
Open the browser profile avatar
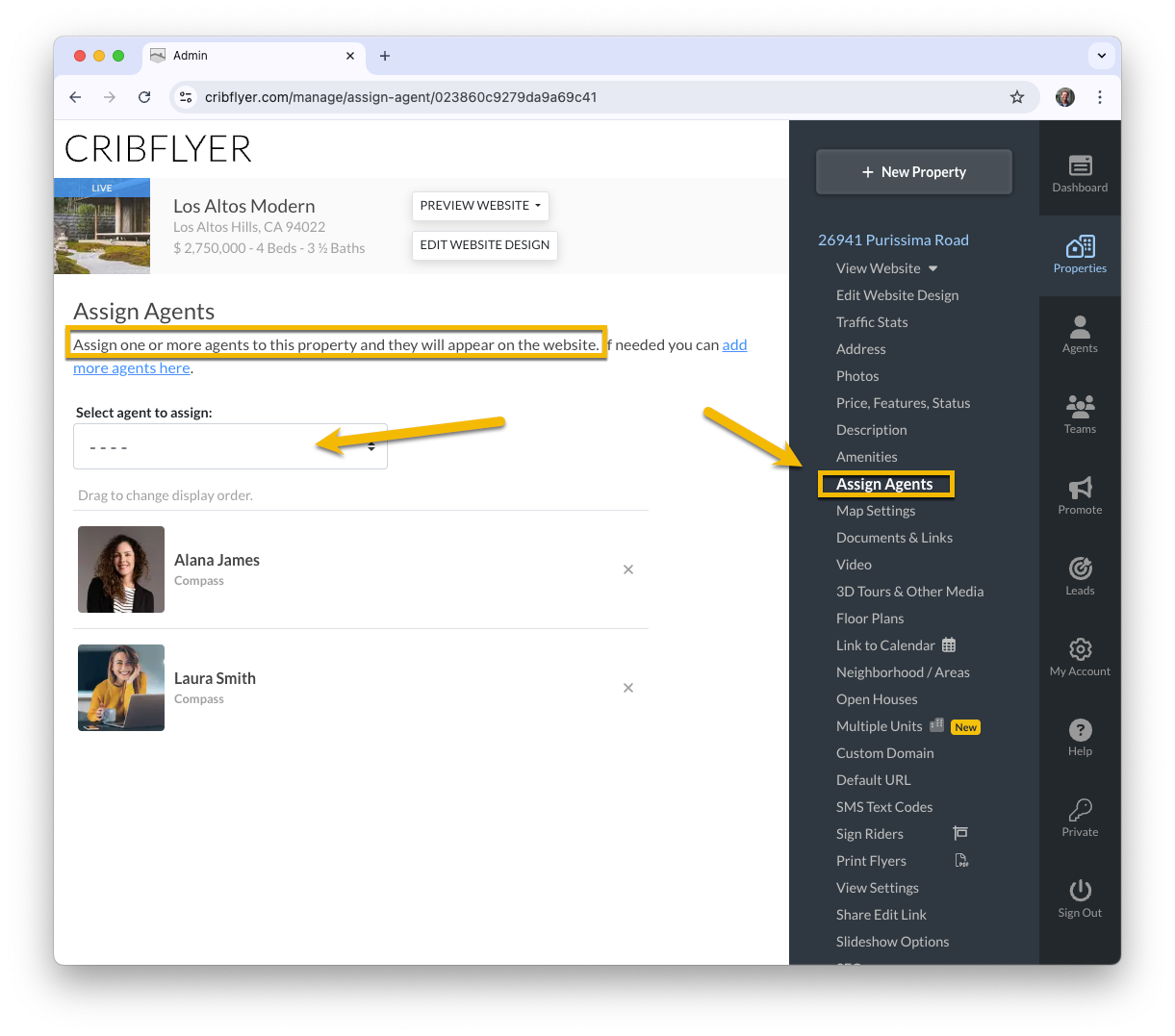[x=1065, y=97]
